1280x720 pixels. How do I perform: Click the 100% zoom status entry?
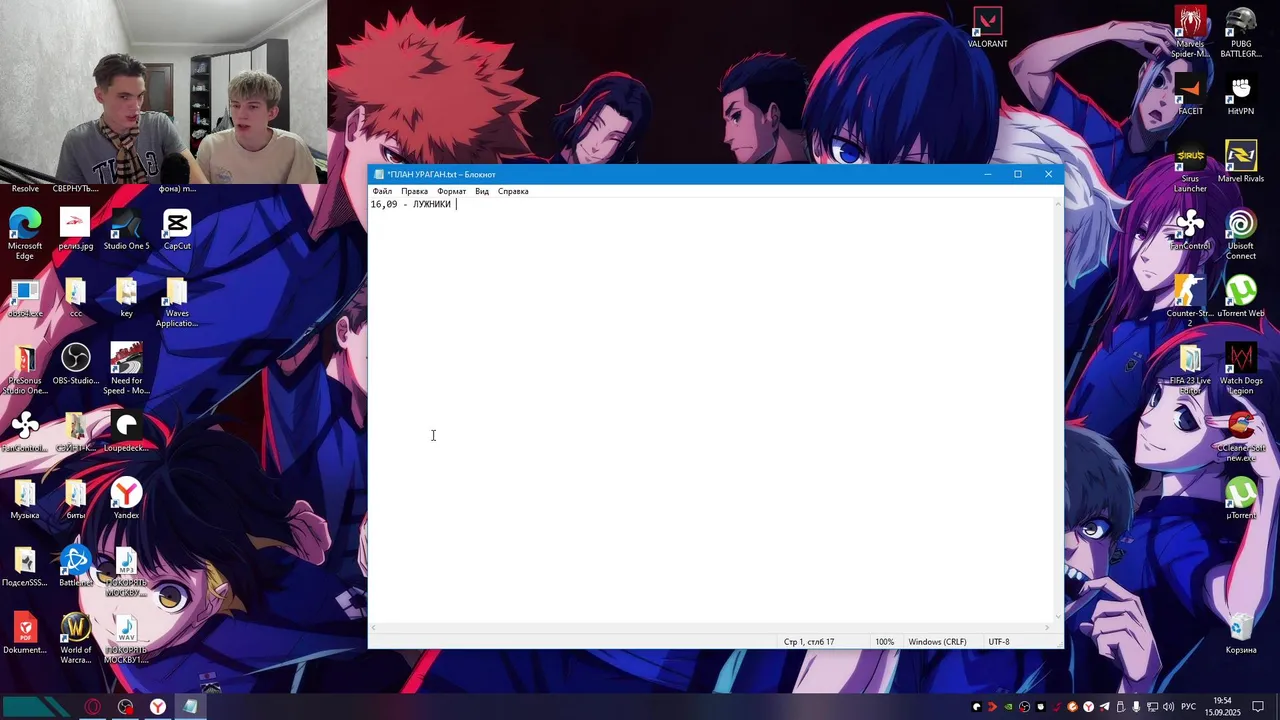(x=885, y=642)
